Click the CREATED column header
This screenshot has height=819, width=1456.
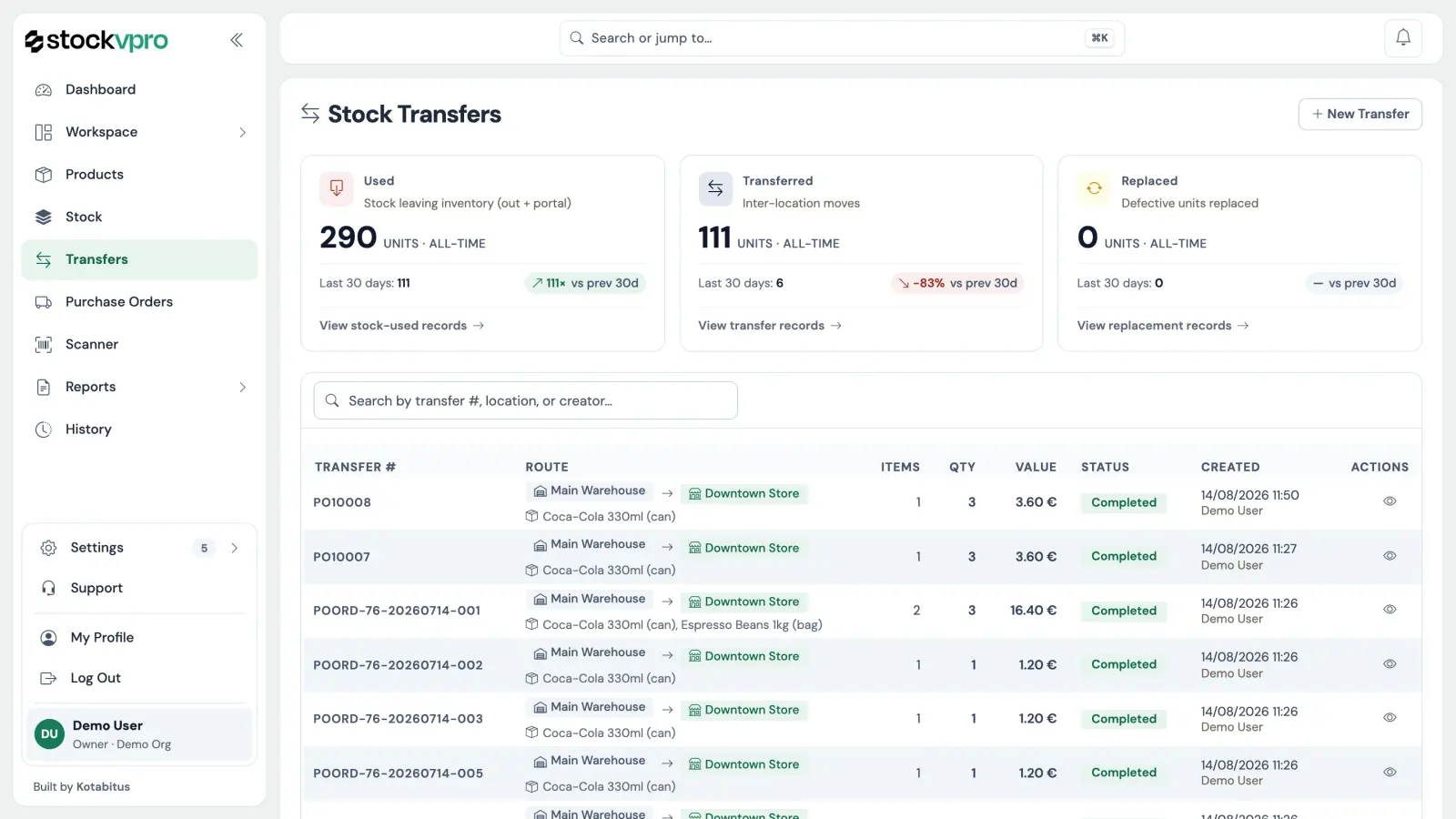[1230, 467]
